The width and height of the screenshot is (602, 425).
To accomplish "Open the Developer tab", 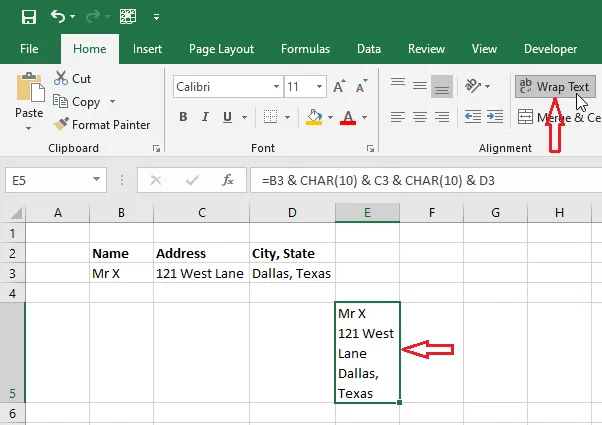I will pyautogui.click(x=551, y=49).
